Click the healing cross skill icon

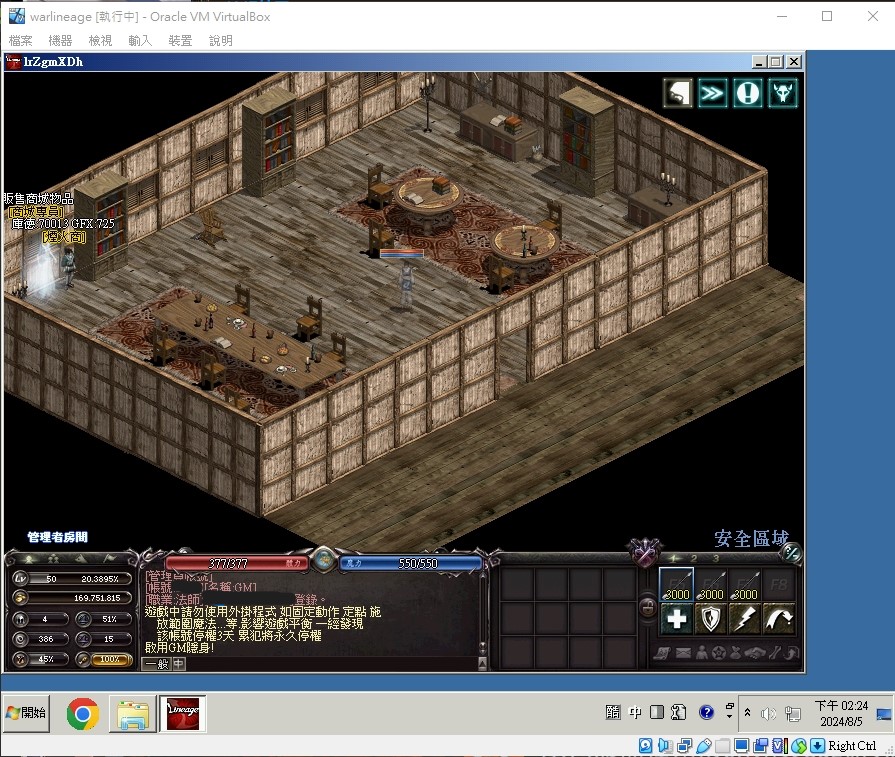click(676, 619)
